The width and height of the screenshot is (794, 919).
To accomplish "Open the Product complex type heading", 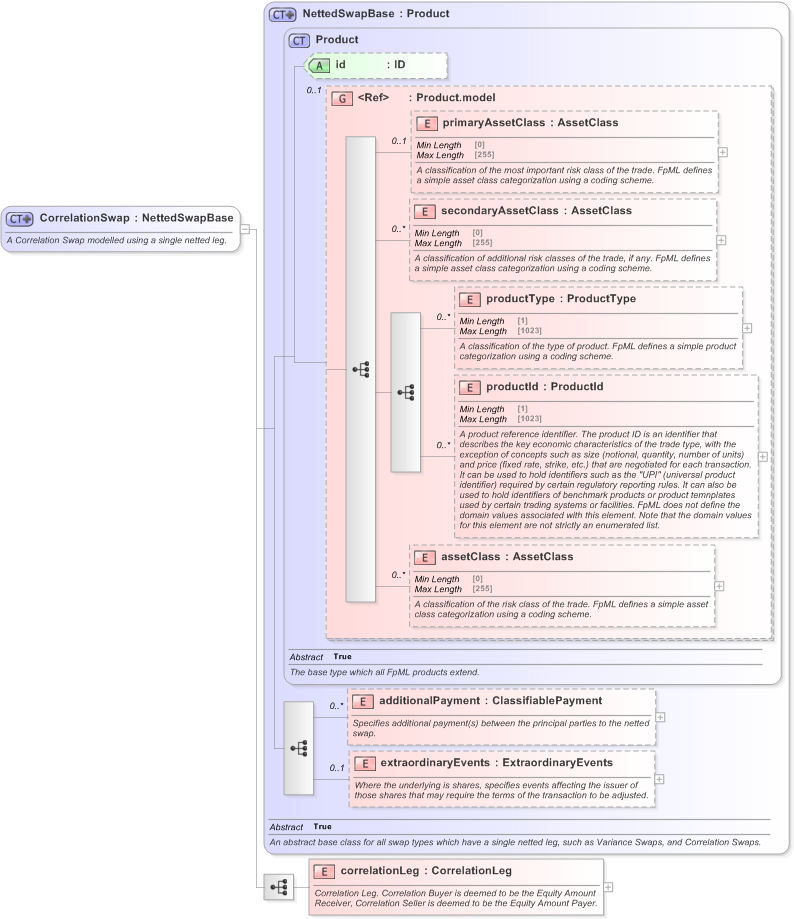I will coord(337,39).
